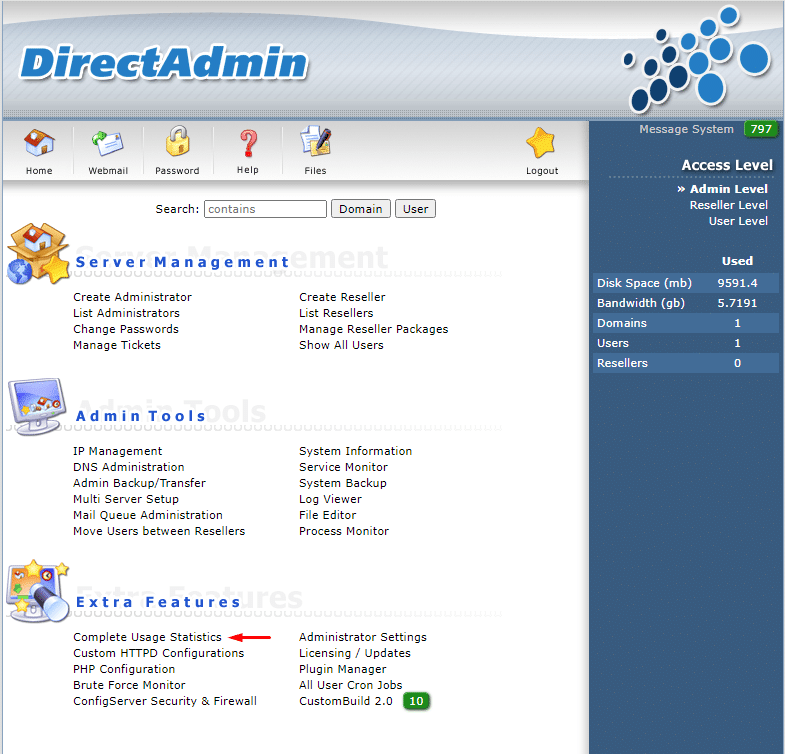
Task: Open Administrator Settings
Action: coord(363,637)
